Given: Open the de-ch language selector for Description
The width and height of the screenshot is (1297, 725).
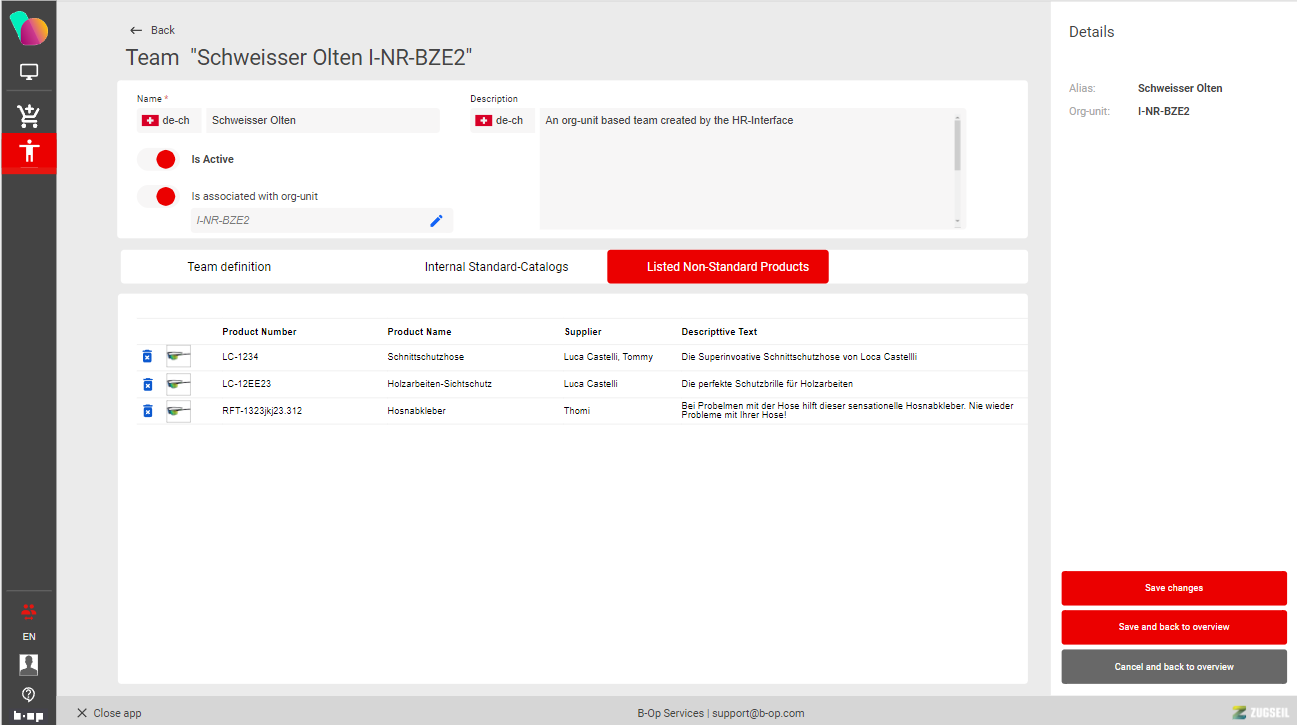Looking at the screenshot, I should [x=501, y=121].
